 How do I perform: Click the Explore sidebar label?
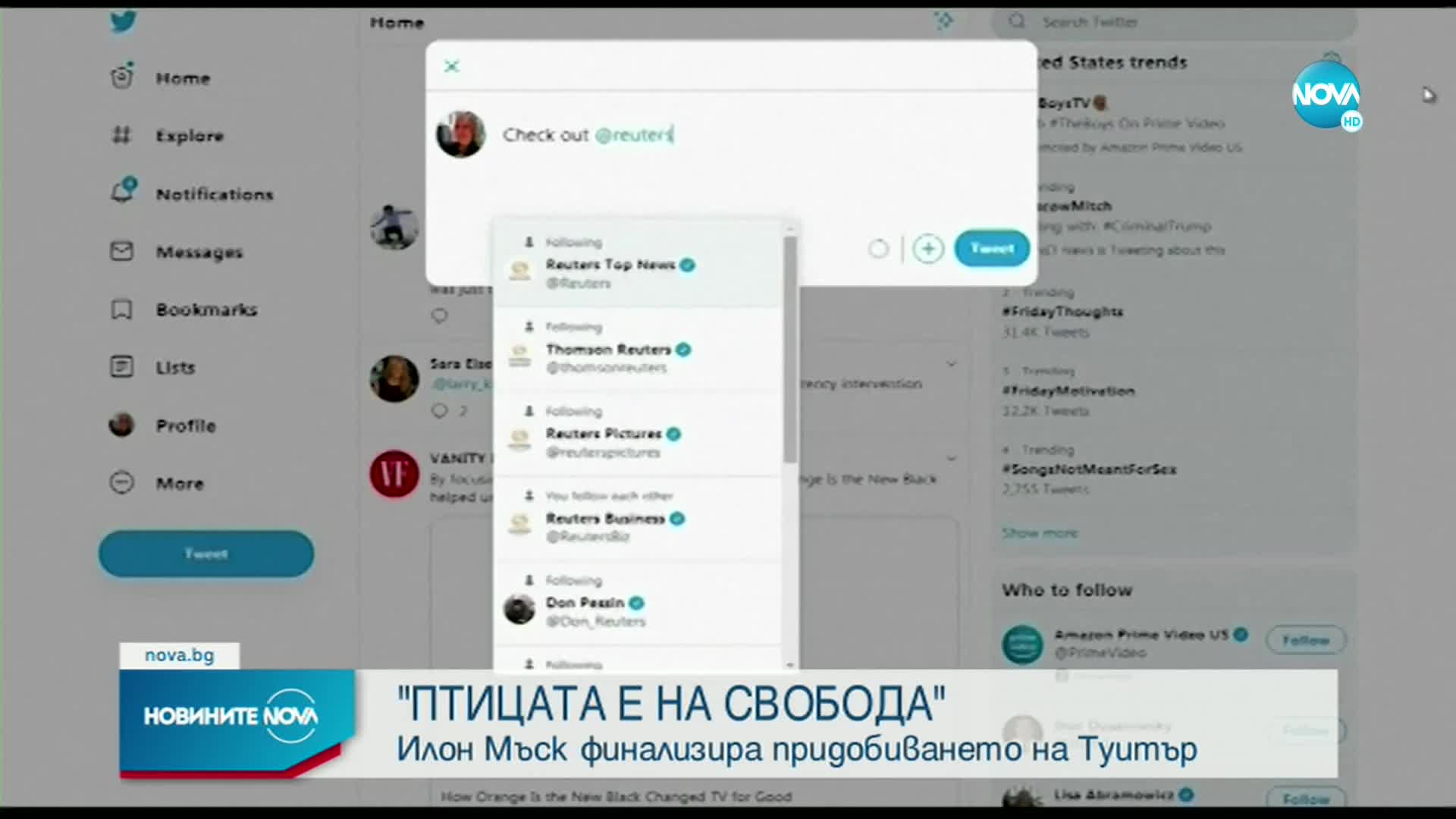(190, 136)
